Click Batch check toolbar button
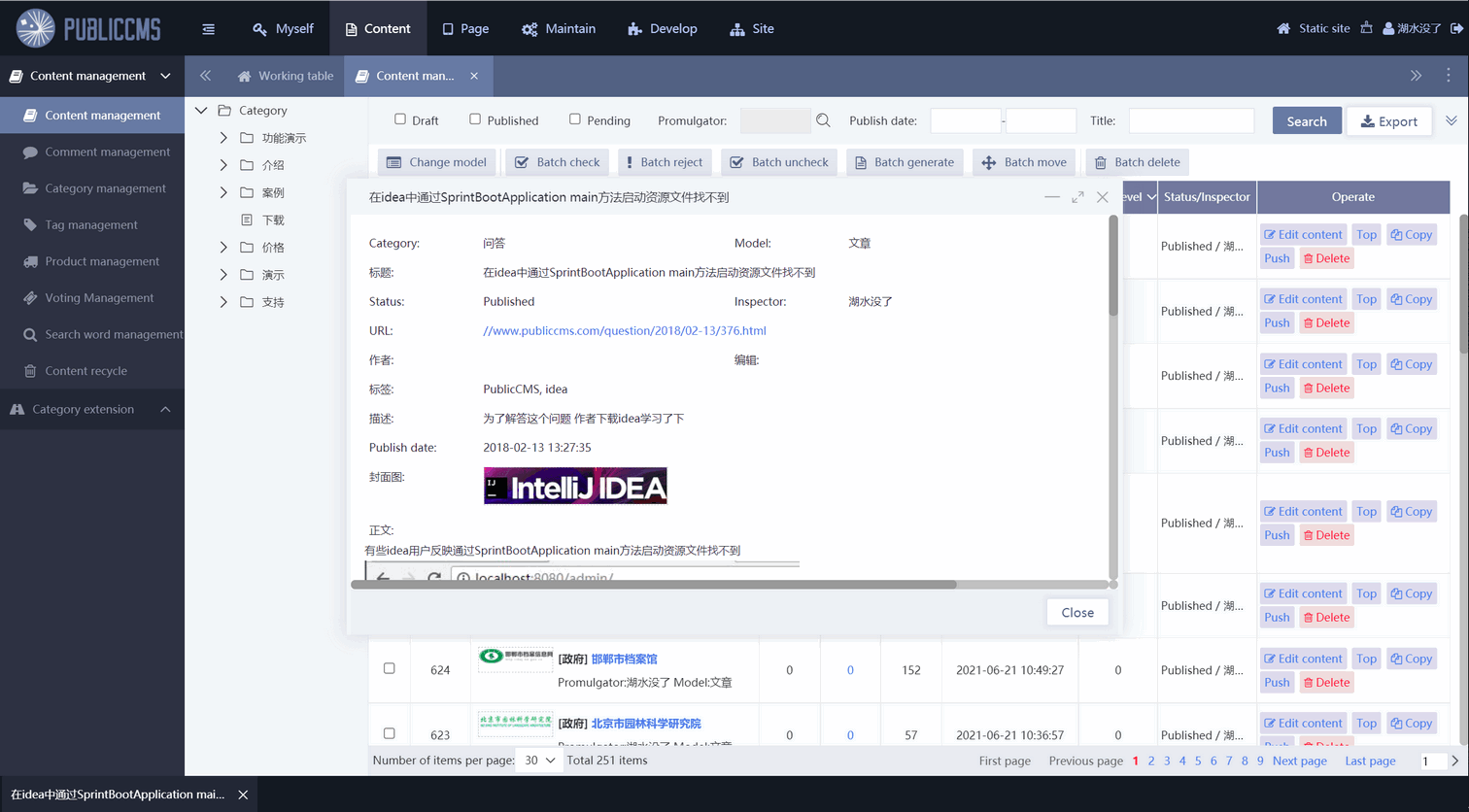The width and height of the screenshot is (1469, 812). (558, 162)
